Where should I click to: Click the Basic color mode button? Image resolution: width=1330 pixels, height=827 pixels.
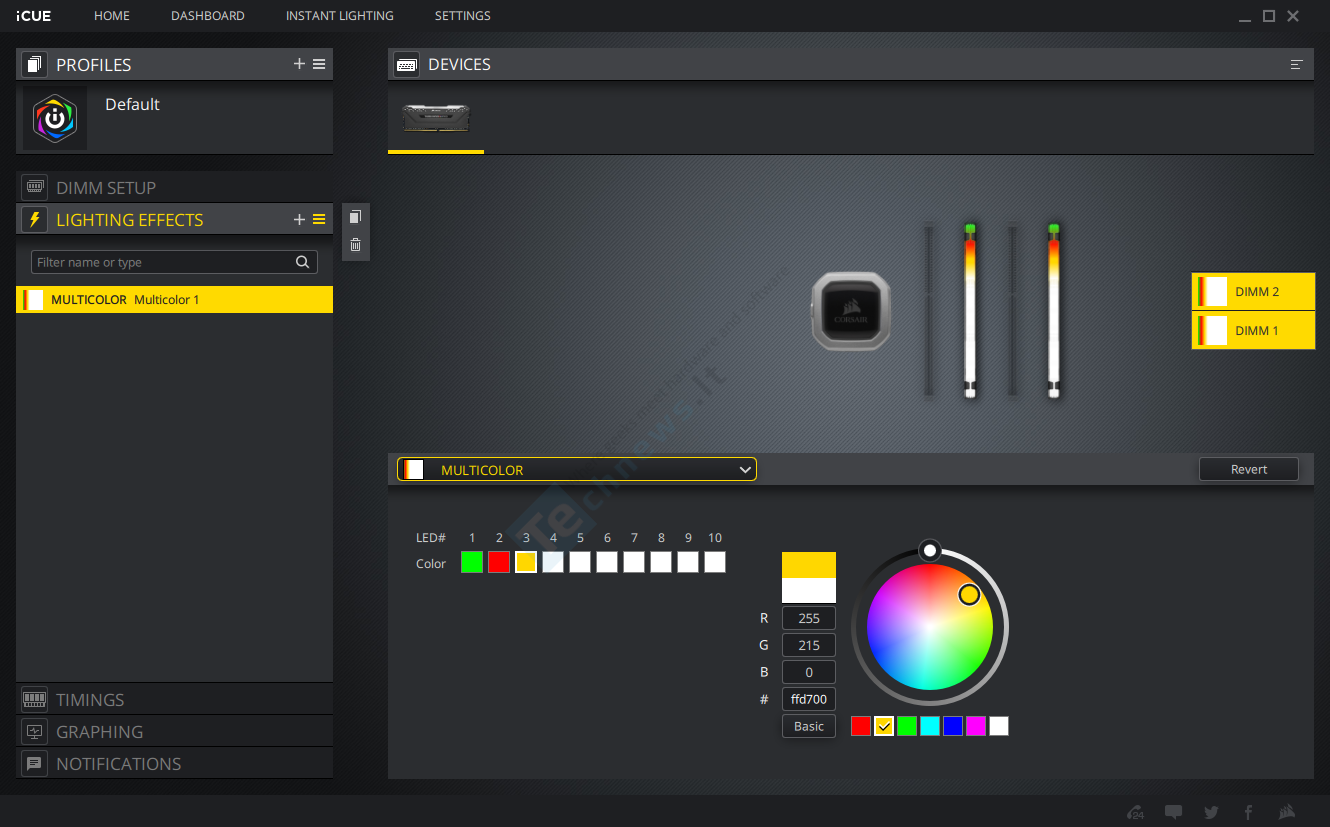click(809, 726)
